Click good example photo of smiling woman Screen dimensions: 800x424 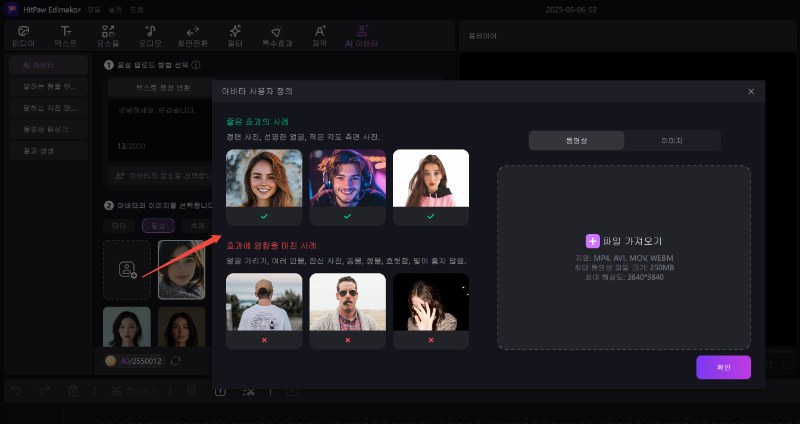click(x=264, y=178)
